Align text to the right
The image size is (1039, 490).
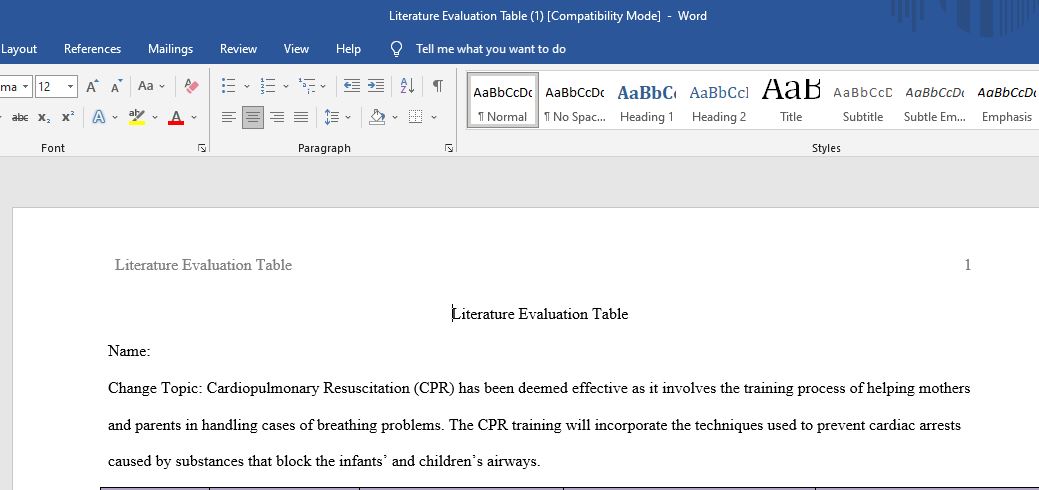[x=277, y=117]
